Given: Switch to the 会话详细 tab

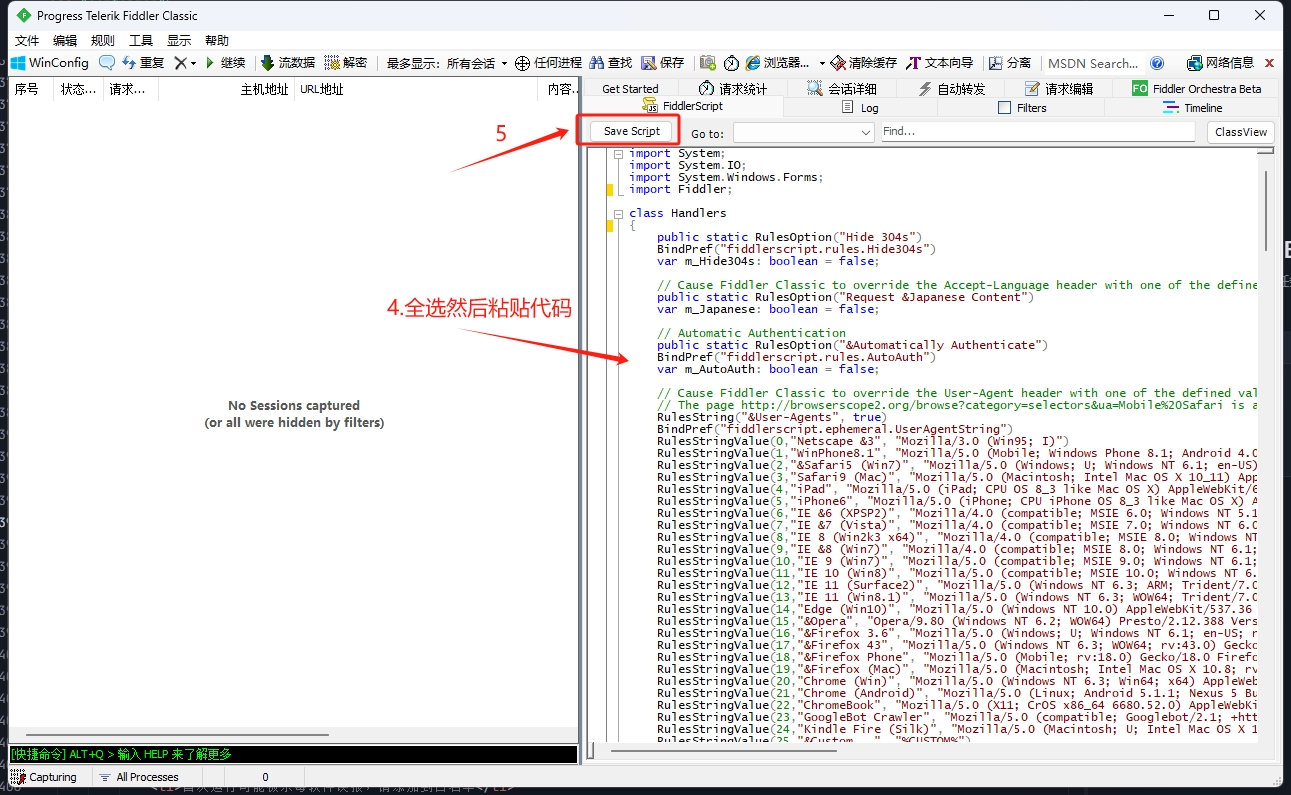Looking at the screenshot, I should [x=842, y=89].
